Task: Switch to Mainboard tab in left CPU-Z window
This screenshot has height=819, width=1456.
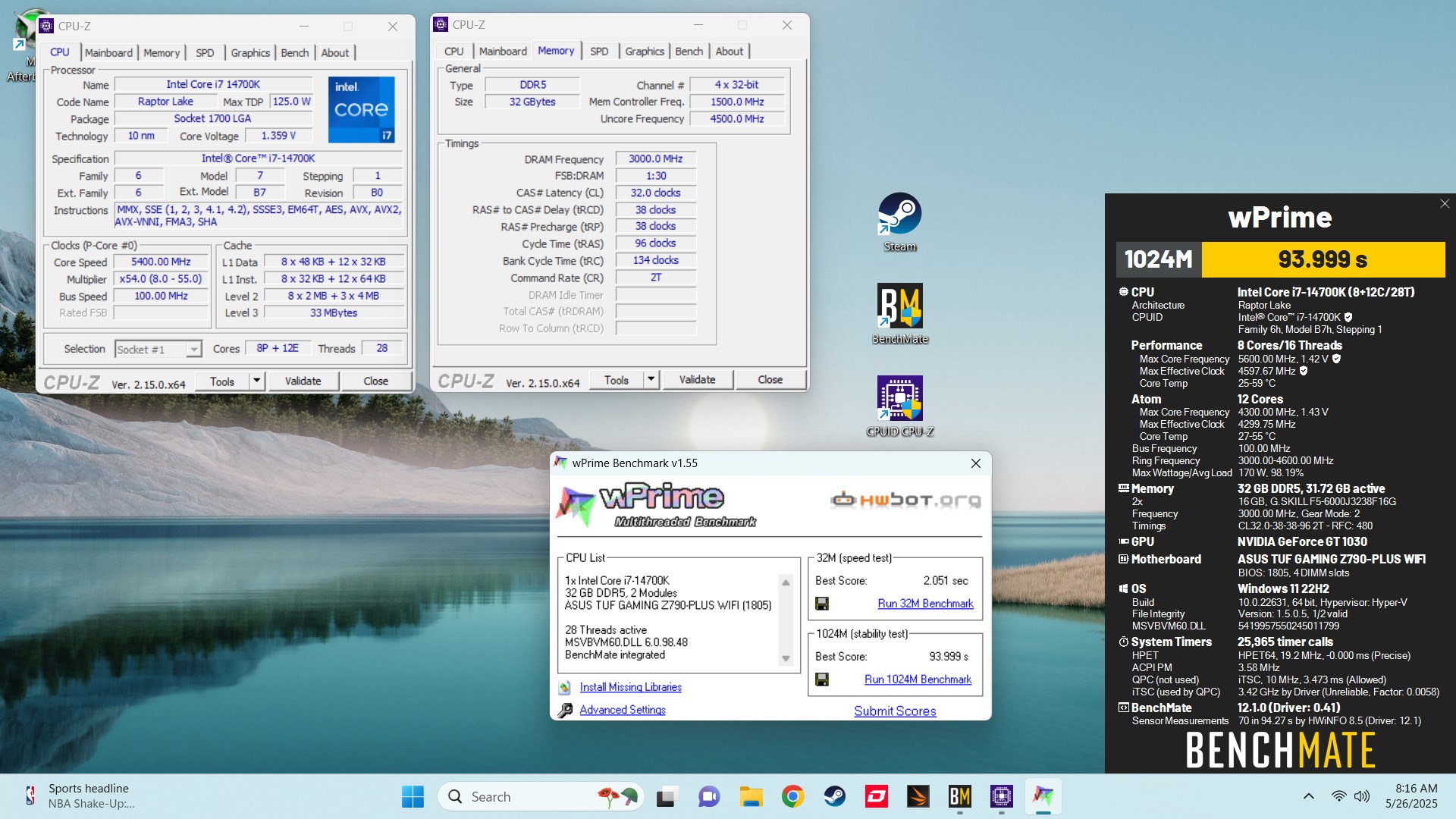Action: coord(108,52)
